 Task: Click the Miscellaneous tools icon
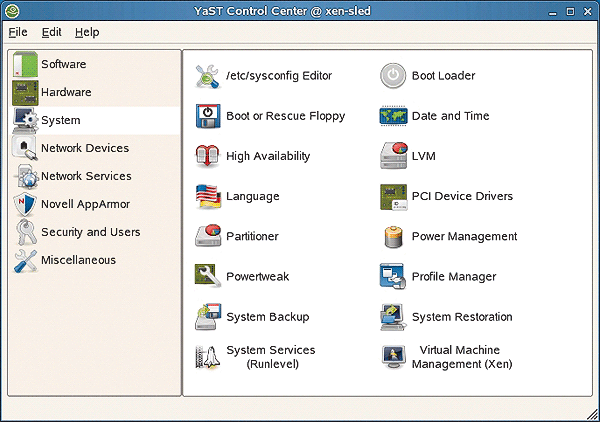click(25, 261)
